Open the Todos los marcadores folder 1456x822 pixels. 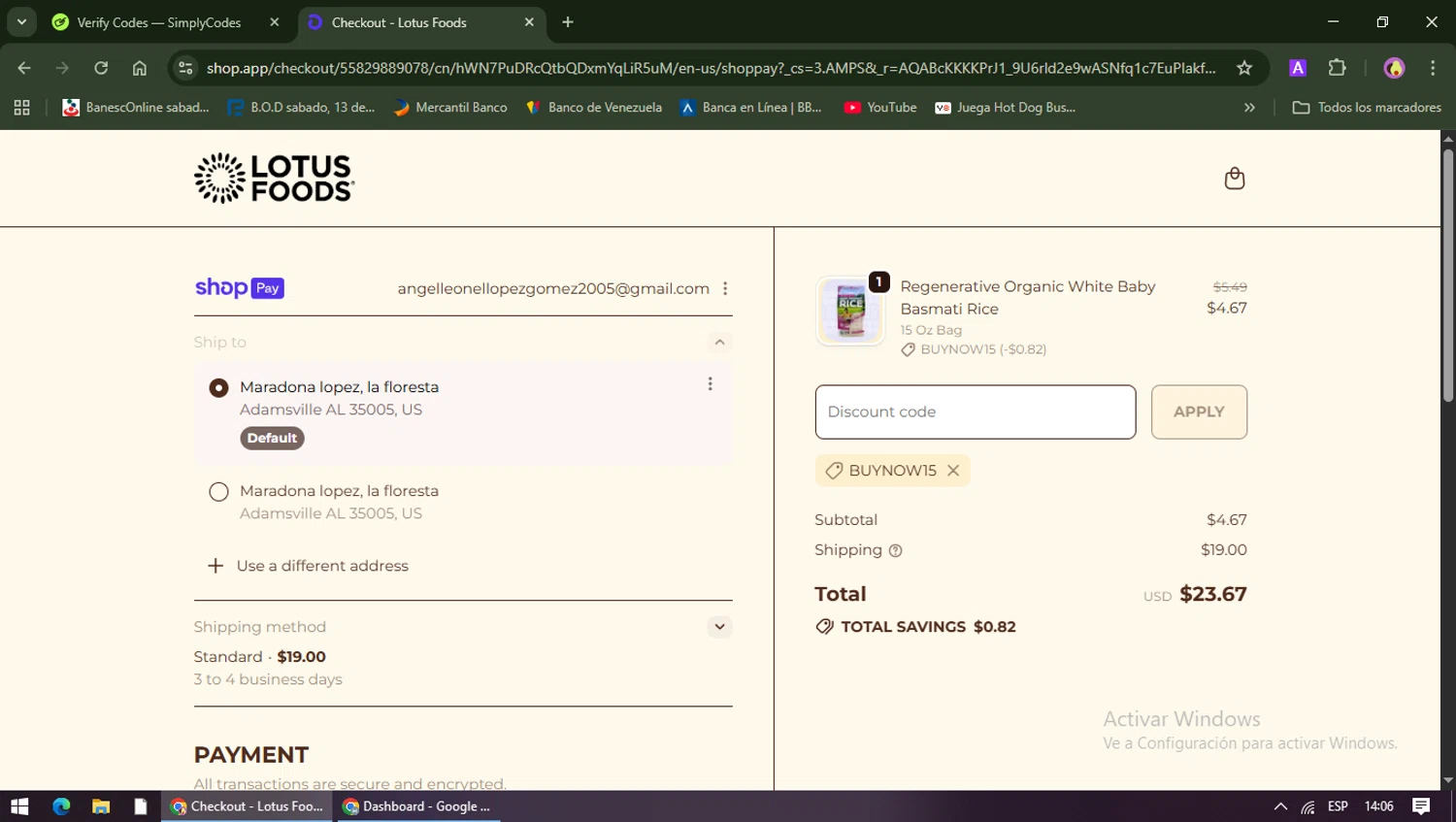pos(1367,108)
